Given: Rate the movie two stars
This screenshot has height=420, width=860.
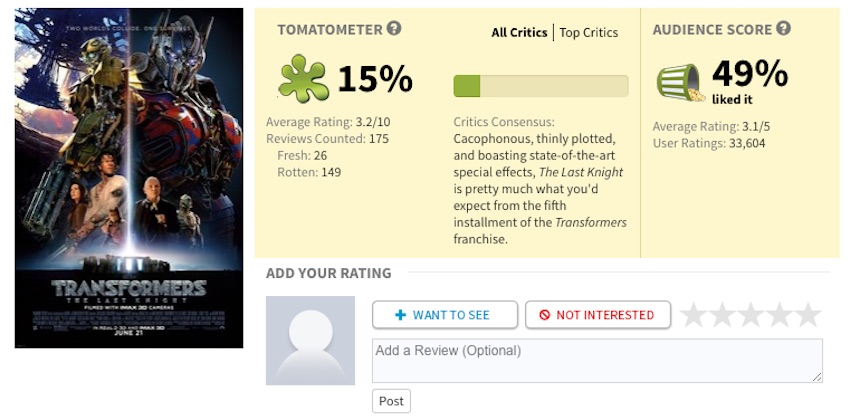Looking at the screenshot, I should point(722,315).
